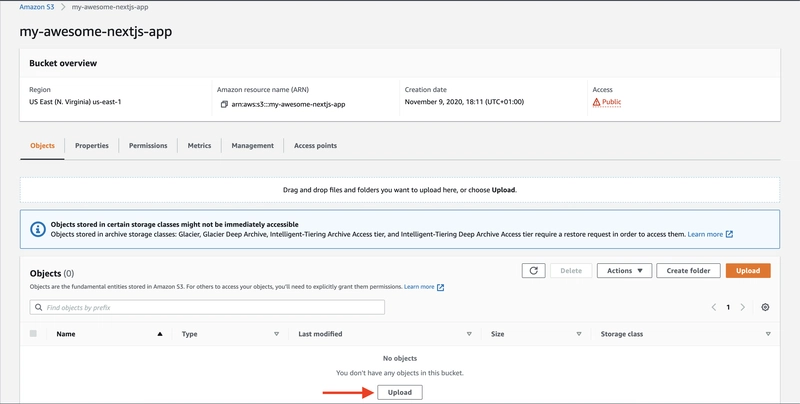Open Amazon S3 breadcrumb link
This screenshot has height=404, width=800.
(x=37, y=7)
